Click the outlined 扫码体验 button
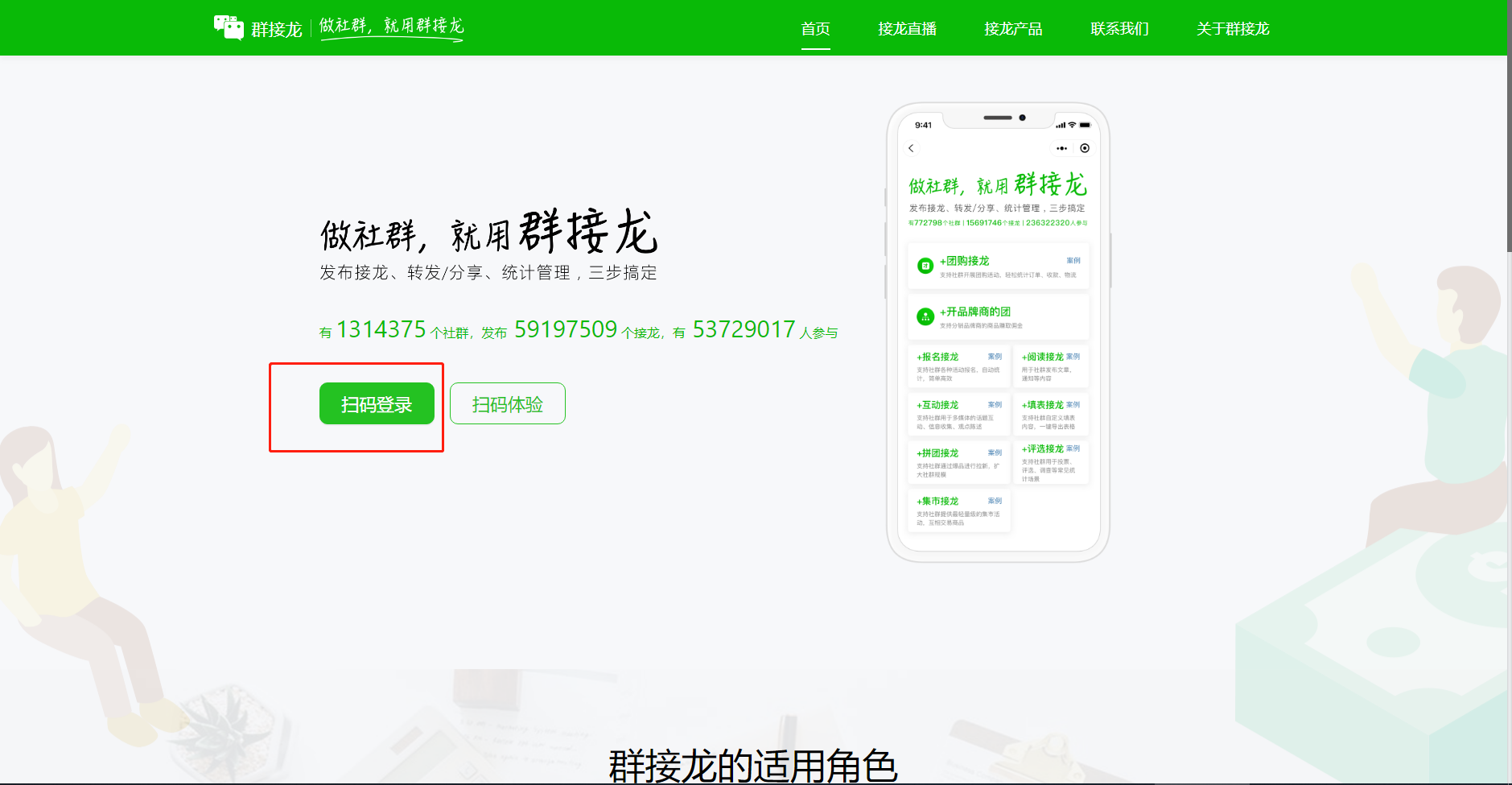 click(x=508, y=403)
